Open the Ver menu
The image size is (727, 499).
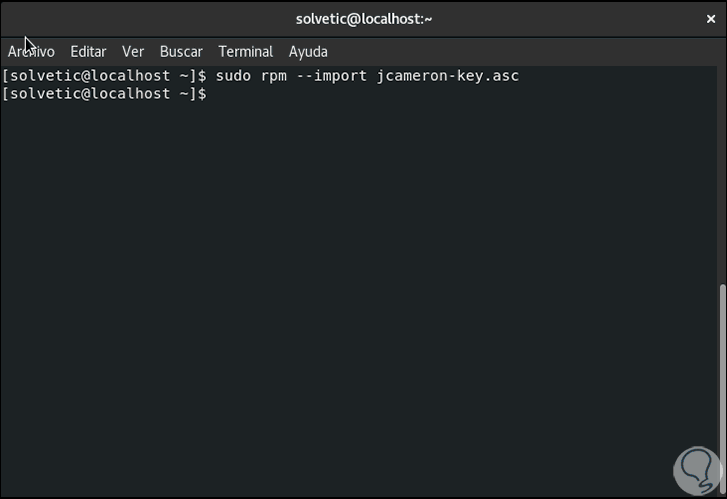(133, 51)
